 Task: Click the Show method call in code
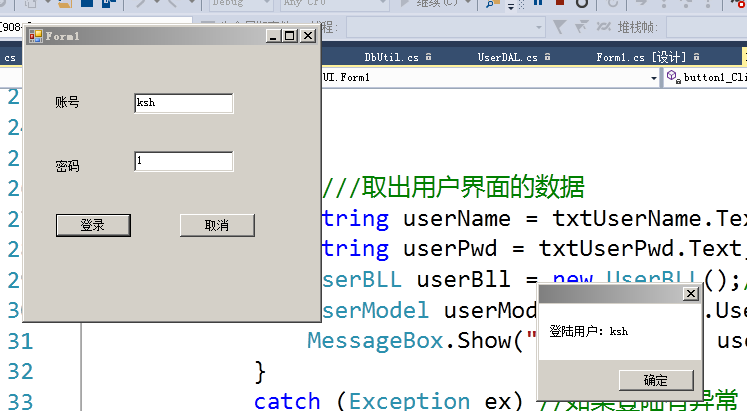coord(484,341)
